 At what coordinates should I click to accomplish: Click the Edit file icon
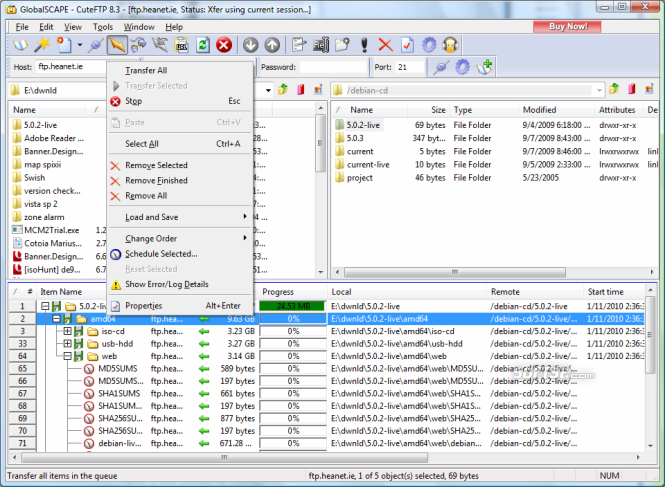(x=299, y=45)
